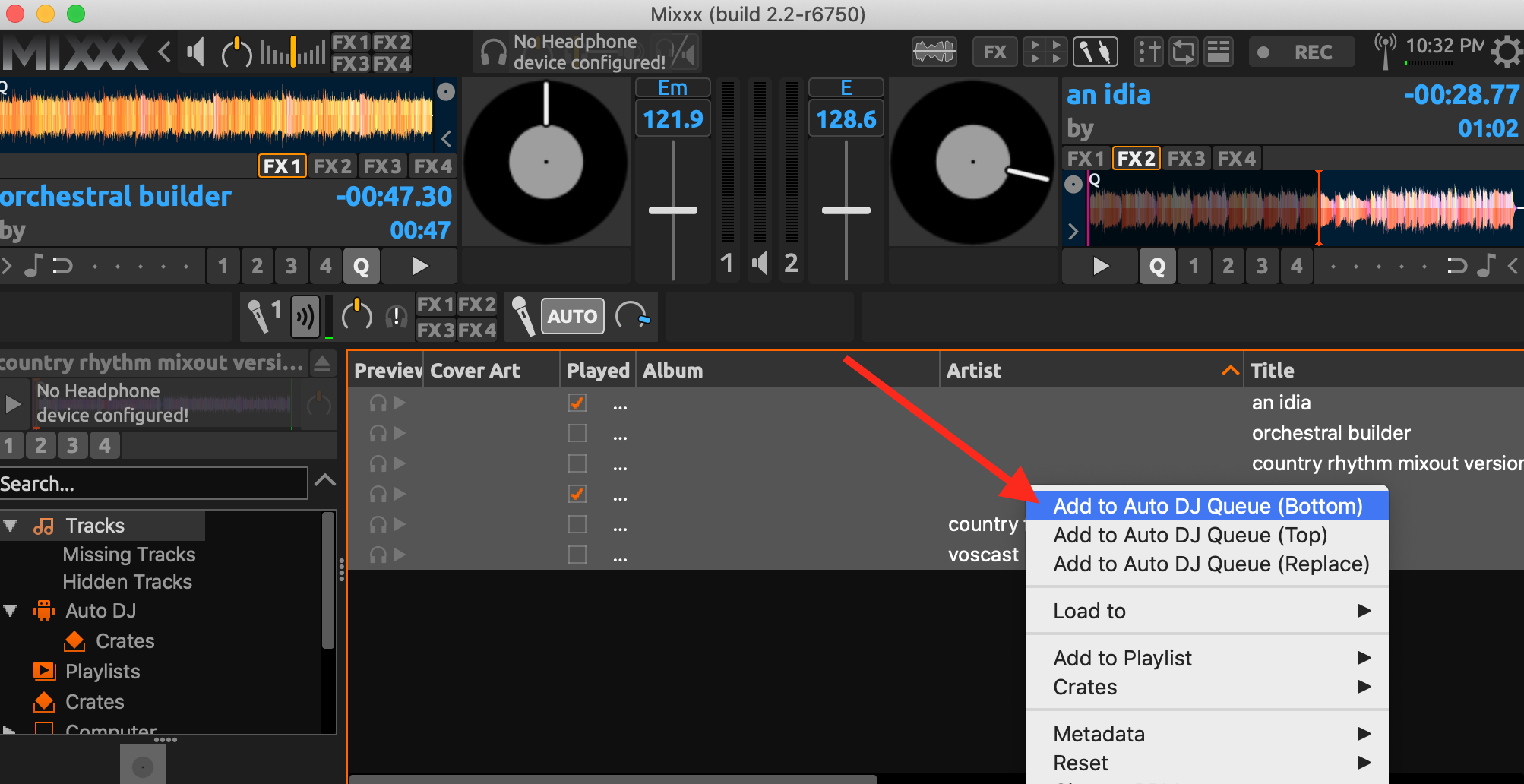Screen dimensions: 1524x784
Task: Eject the preview deck track
Action: 322,363
